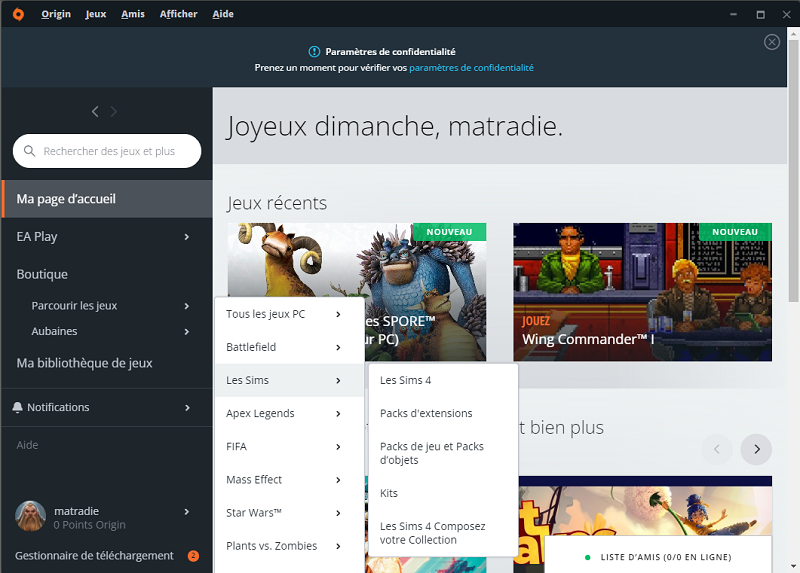This screenshot has height=573, width=800.
Task: Click the vertical scrollbar thumb
Action: (793, 170)
